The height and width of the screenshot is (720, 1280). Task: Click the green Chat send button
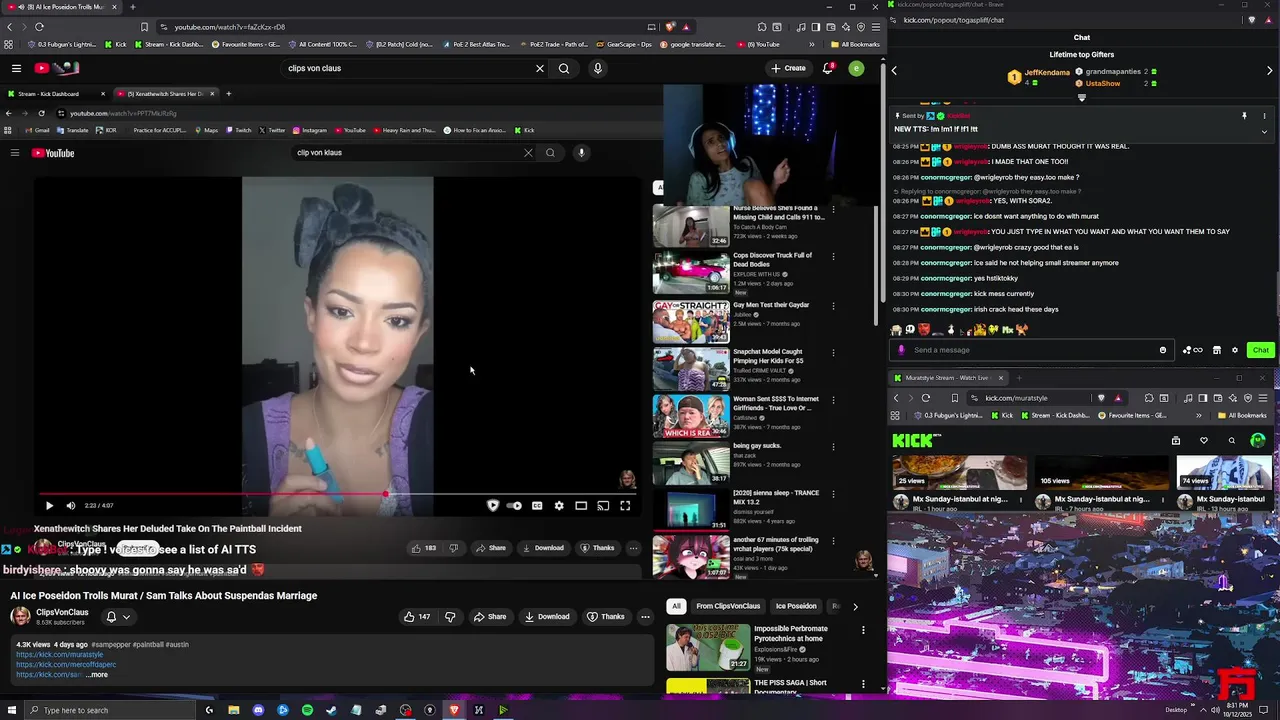(x=1261, y=350)
